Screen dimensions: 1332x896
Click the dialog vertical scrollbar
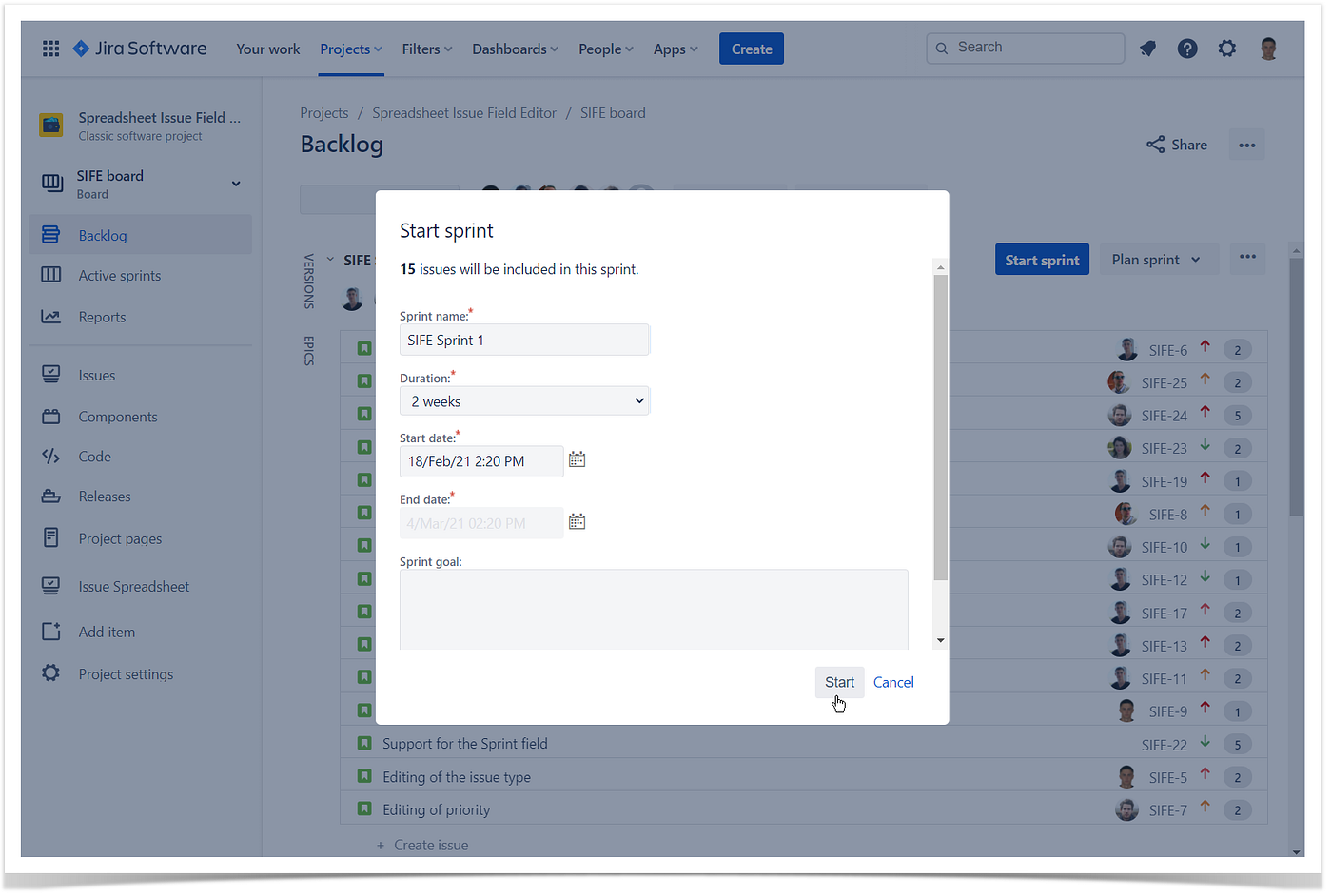click(940, 427)
